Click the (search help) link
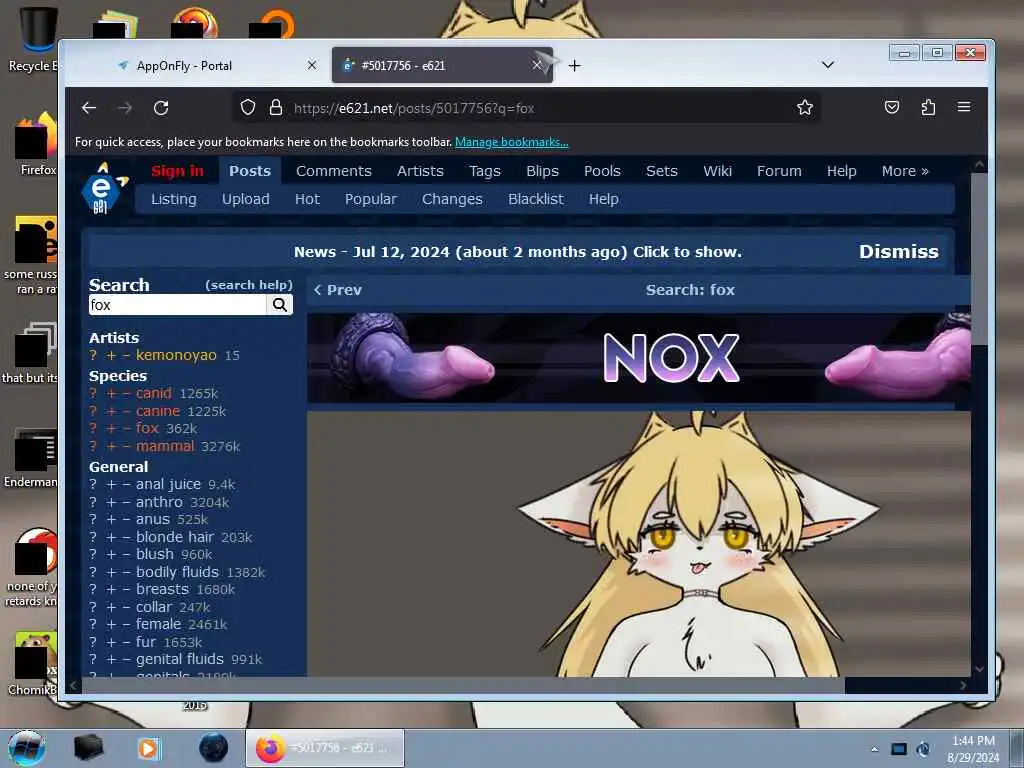This screenshot has height=768, width=1024. [x=249, y=285]
